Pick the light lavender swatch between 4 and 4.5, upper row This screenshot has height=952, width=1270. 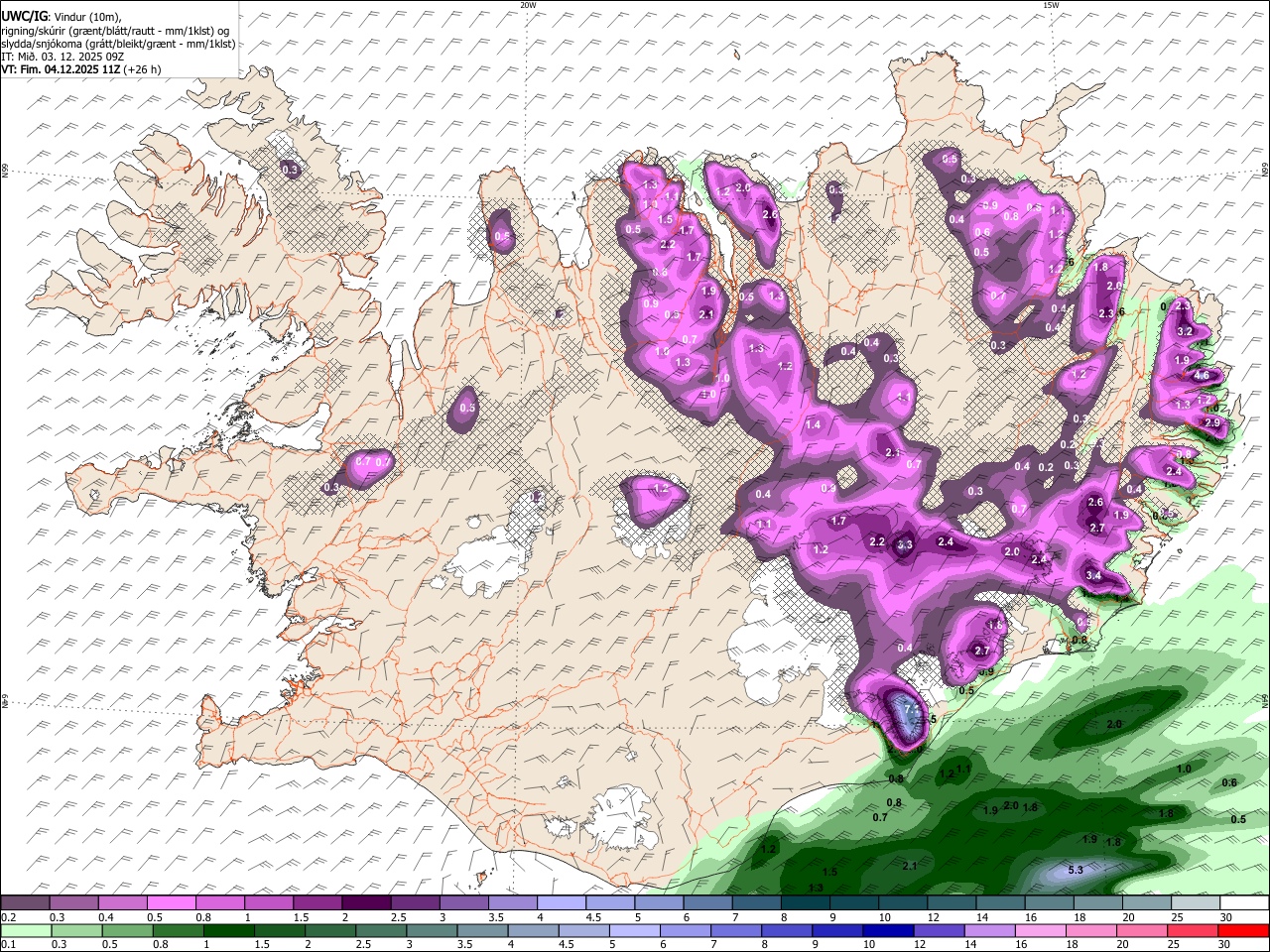560,903
